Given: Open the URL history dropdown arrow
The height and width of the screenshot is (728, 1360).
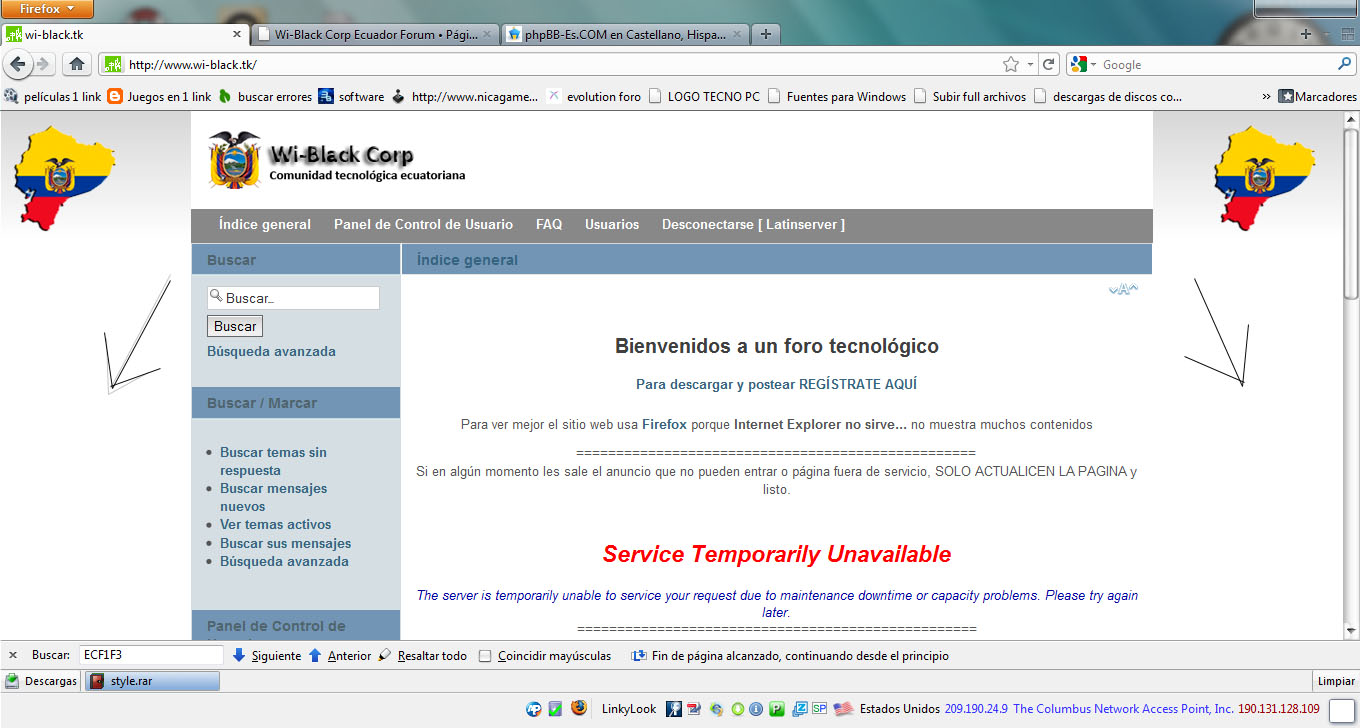Looking at the screenshot, I should tap(1030, 64).
